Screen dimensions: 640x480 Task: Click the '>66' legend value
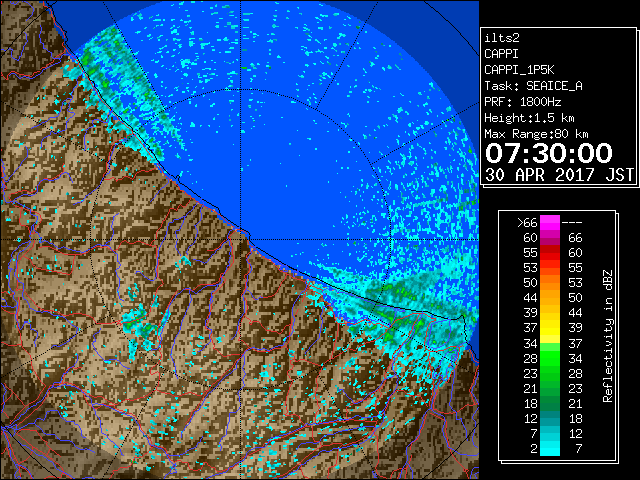click(527, 223)
